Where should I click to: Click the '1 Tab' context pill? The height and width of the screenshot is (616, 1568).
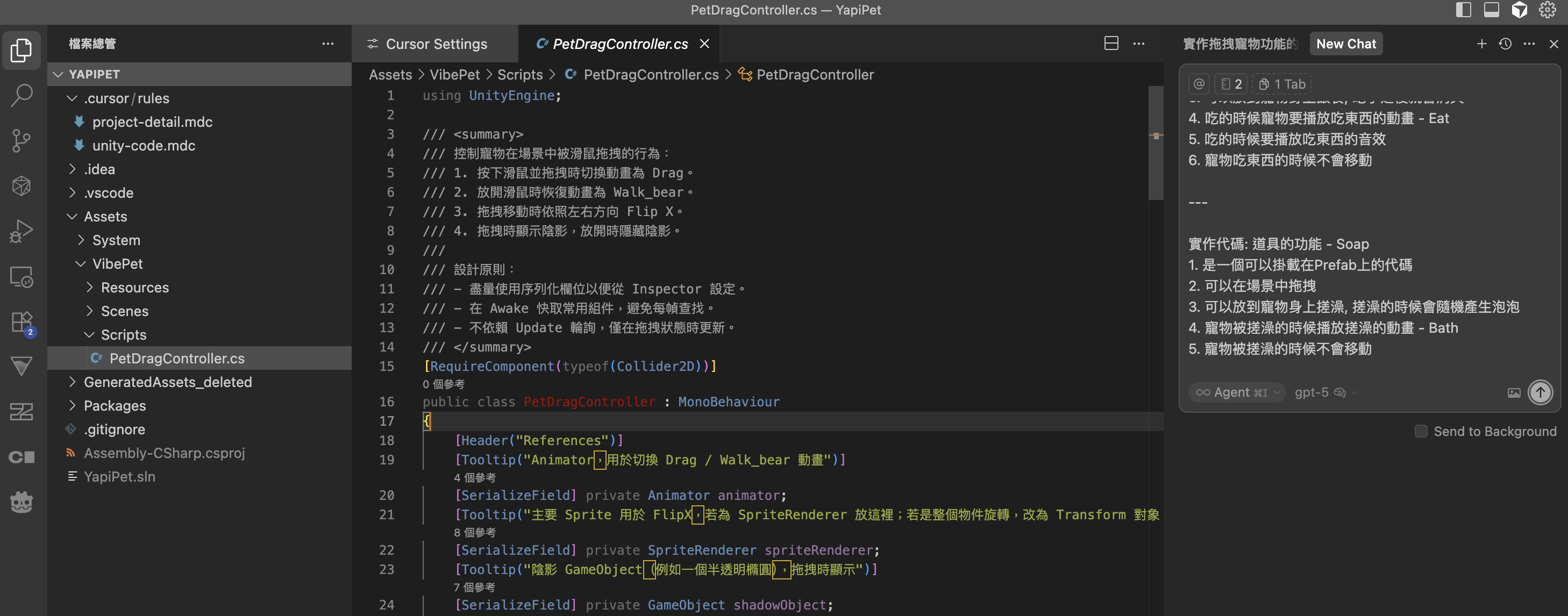tap(1281, 84)
